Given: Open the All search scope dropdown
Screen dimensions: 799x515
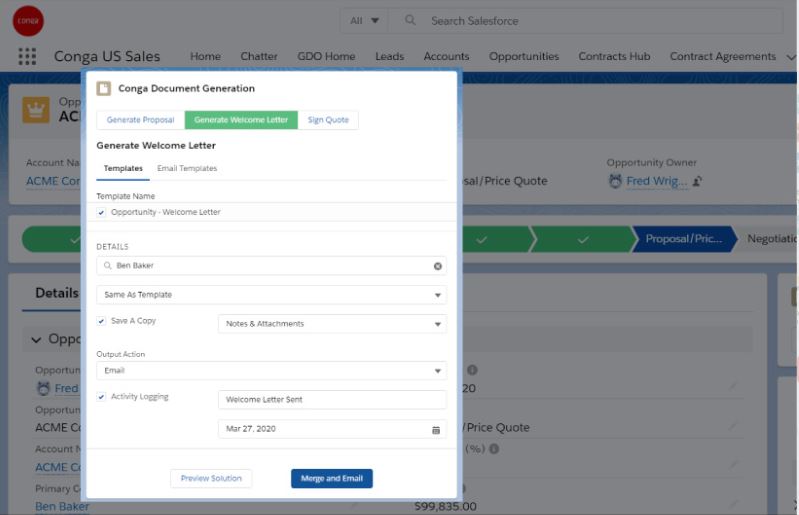Looking at the screenshot, I should coord(364,21).
